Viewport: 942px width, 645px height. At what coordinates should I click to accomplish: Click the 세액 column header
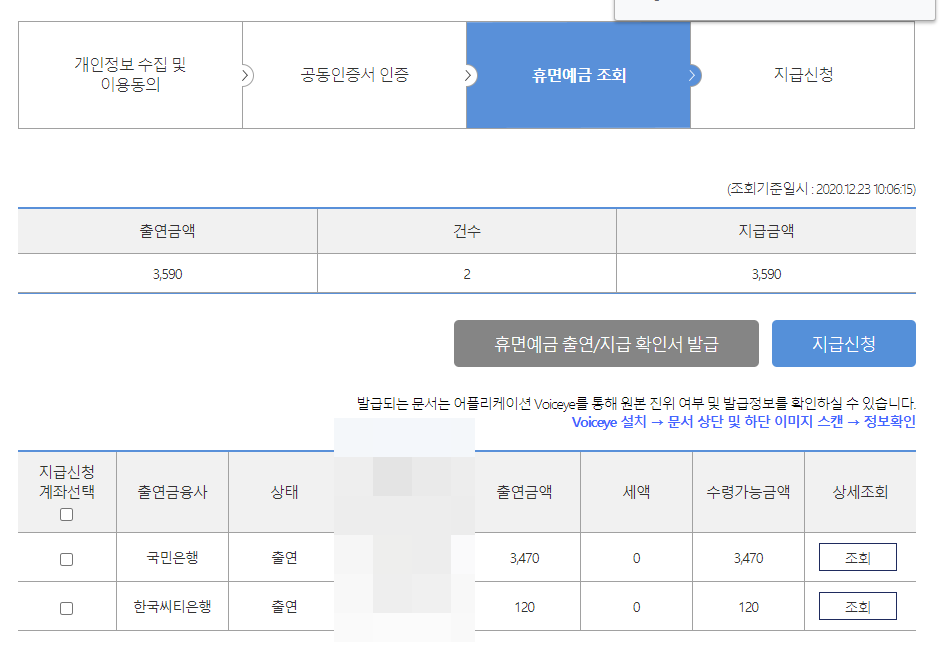tap(636, 492)
